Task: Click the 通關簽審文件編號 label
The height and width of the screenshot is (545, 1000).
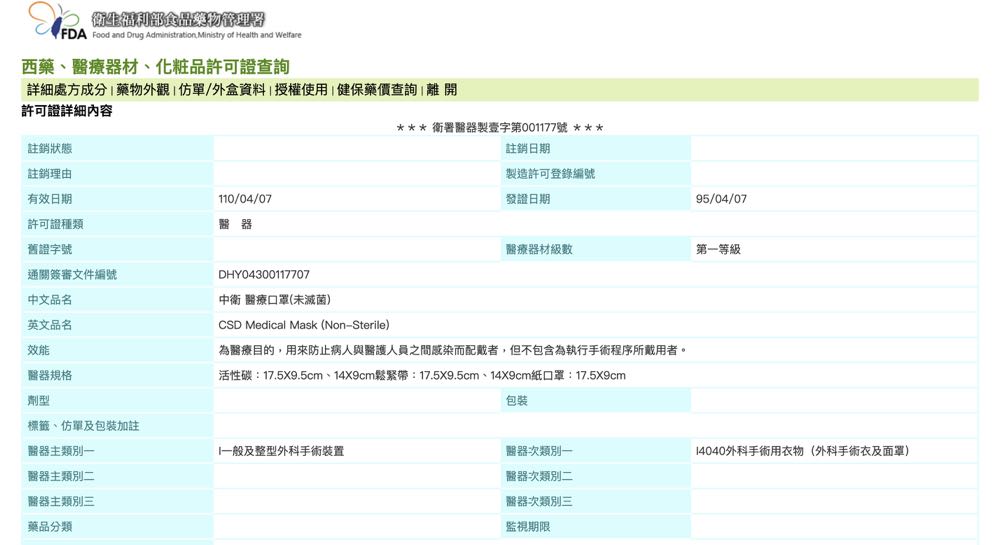Action: pos(72,275)
